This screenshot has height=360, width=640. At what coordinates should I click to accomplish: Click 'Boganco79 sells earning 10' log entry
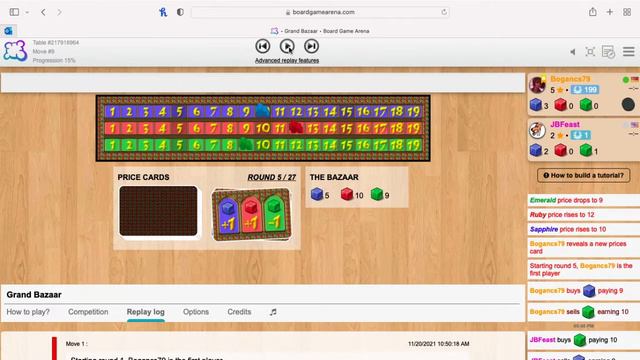tap(584, 312)
